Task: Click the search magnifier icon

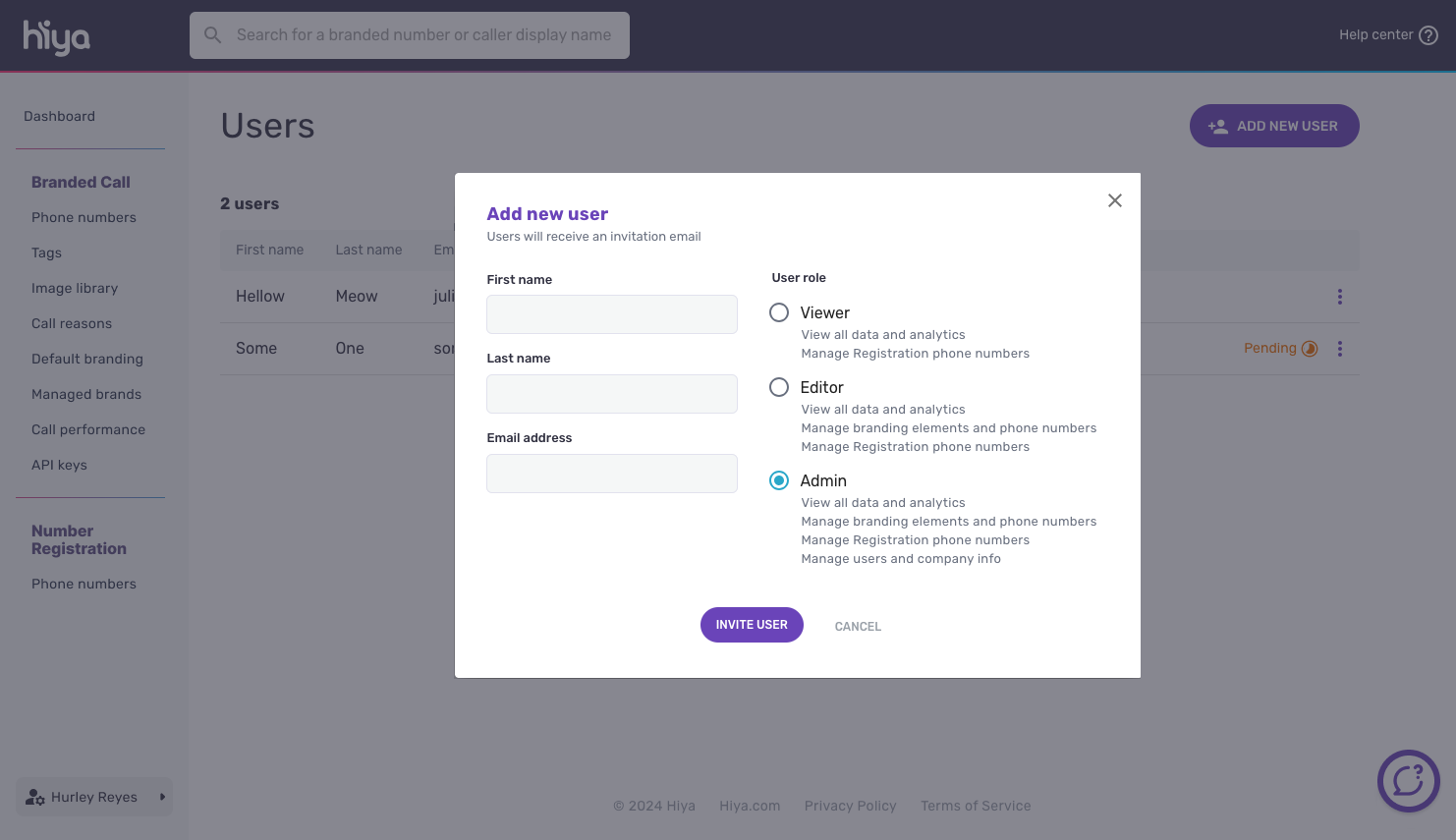Action: point(212,35)
